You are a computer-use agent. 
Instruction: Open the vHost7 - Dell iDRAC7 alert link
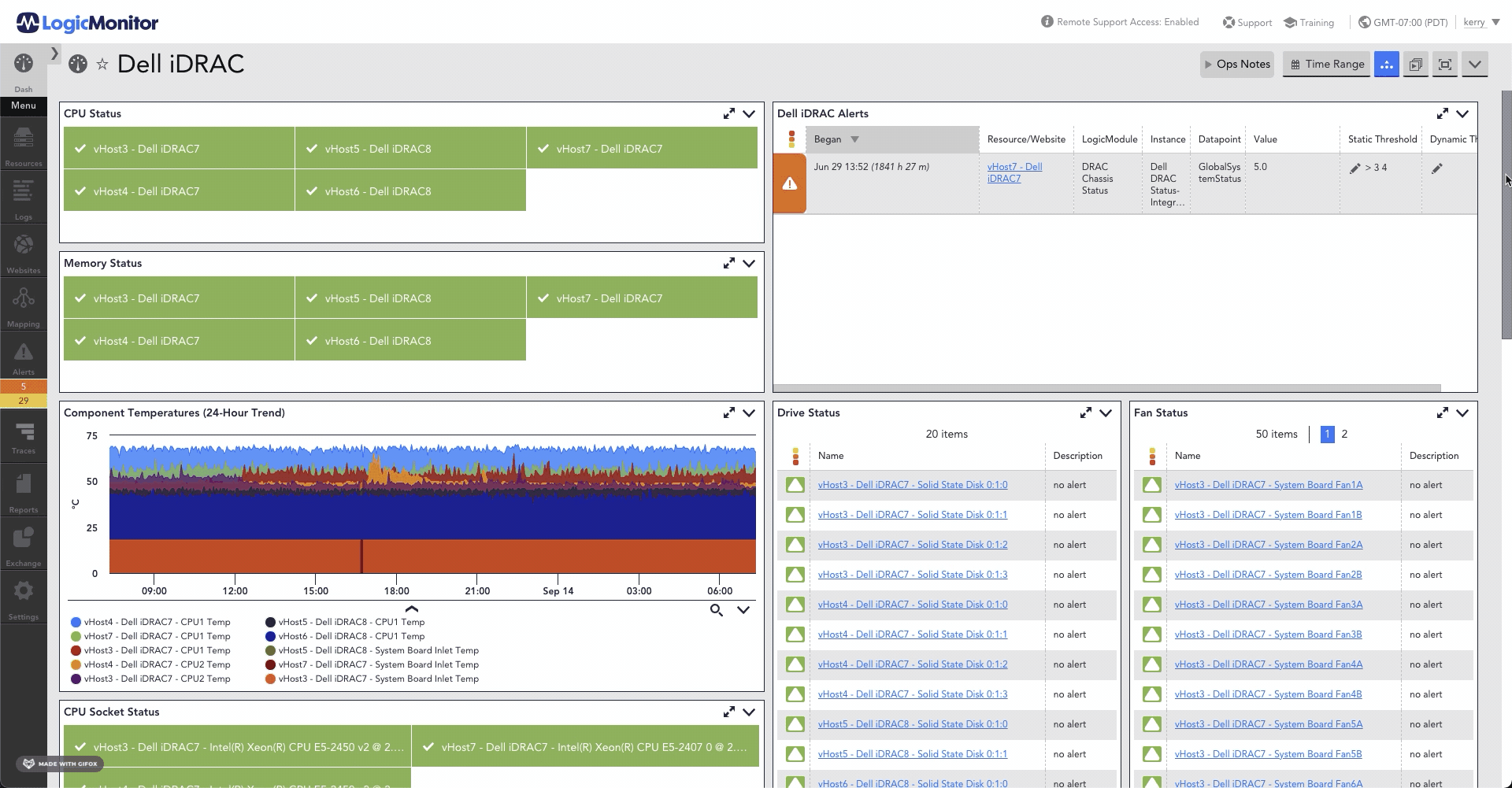point(1014,172)
